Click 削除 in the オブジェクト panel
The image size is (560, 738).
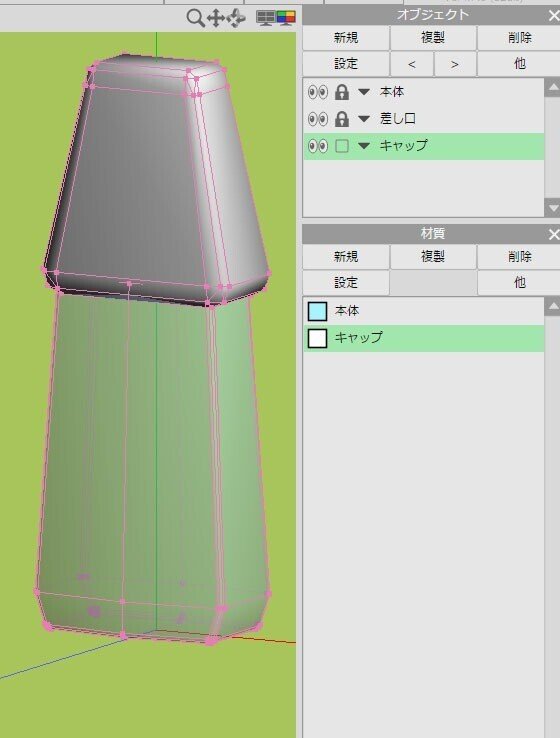point(519,38)
